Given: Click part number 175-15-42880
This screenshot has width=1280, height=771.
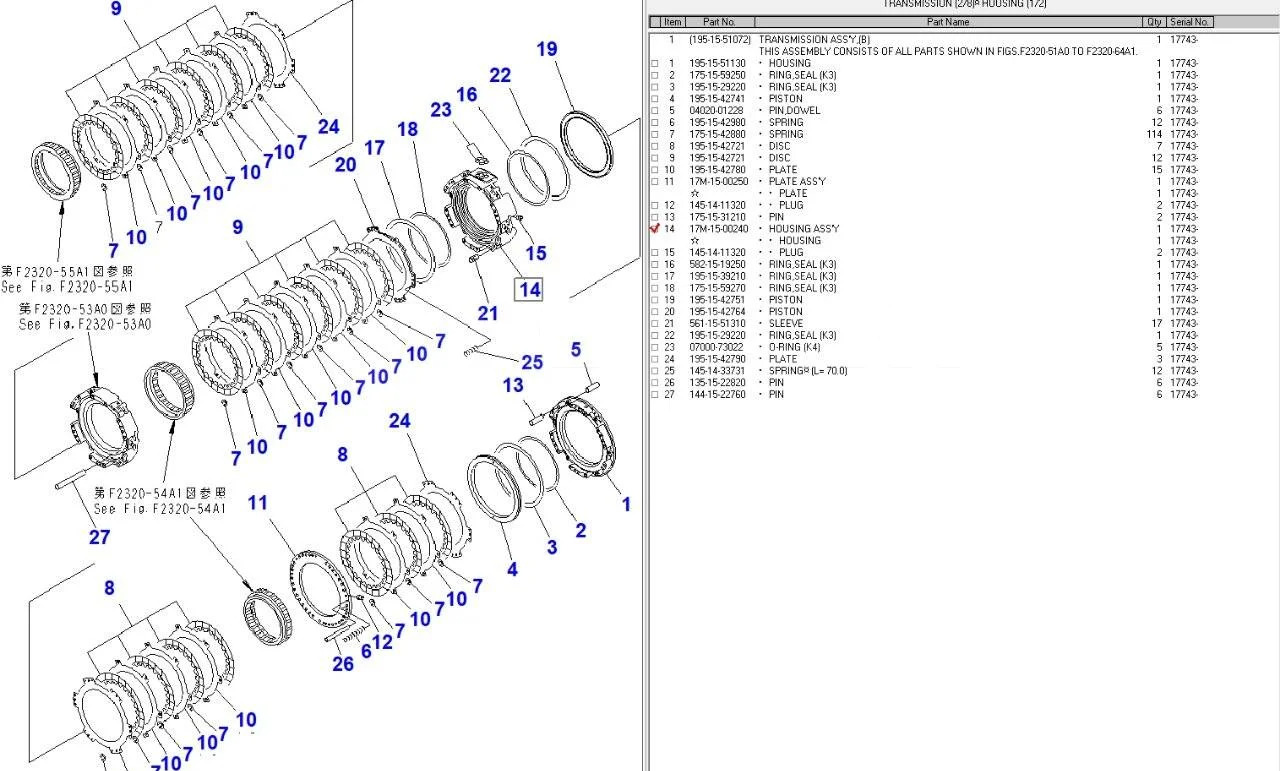Looking at the screenshot, I should coord(718,134).
